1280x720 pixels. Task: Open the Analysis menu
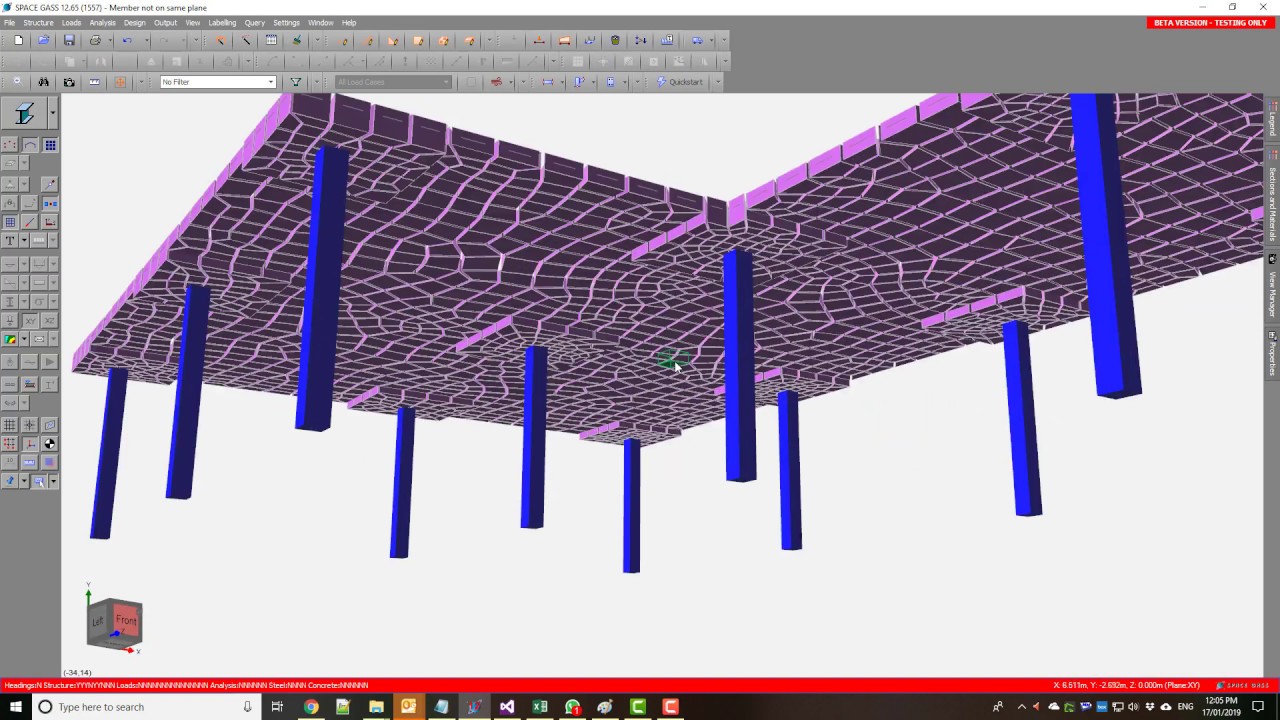click(102, 22)
